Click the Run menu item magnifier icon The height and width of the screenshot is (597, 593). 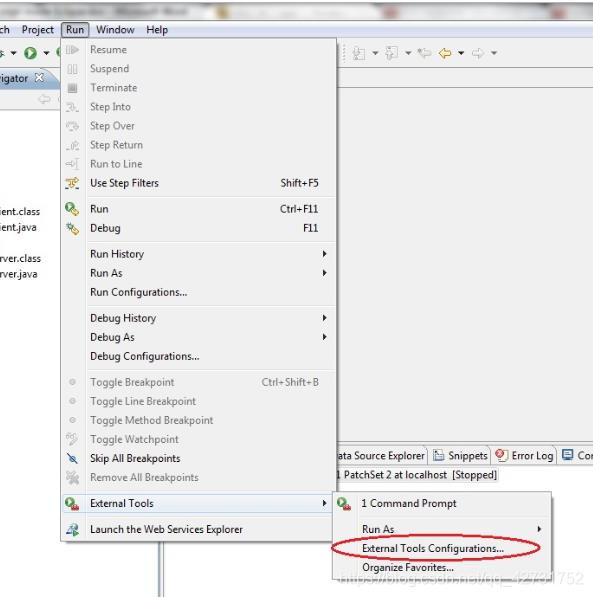tap(72, 209)
